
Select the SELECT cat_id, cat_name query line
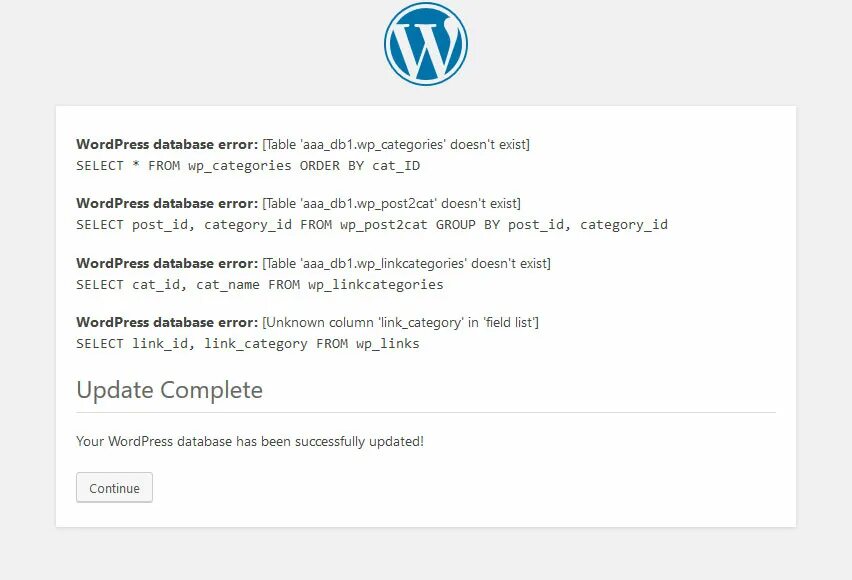coord(260,285)
